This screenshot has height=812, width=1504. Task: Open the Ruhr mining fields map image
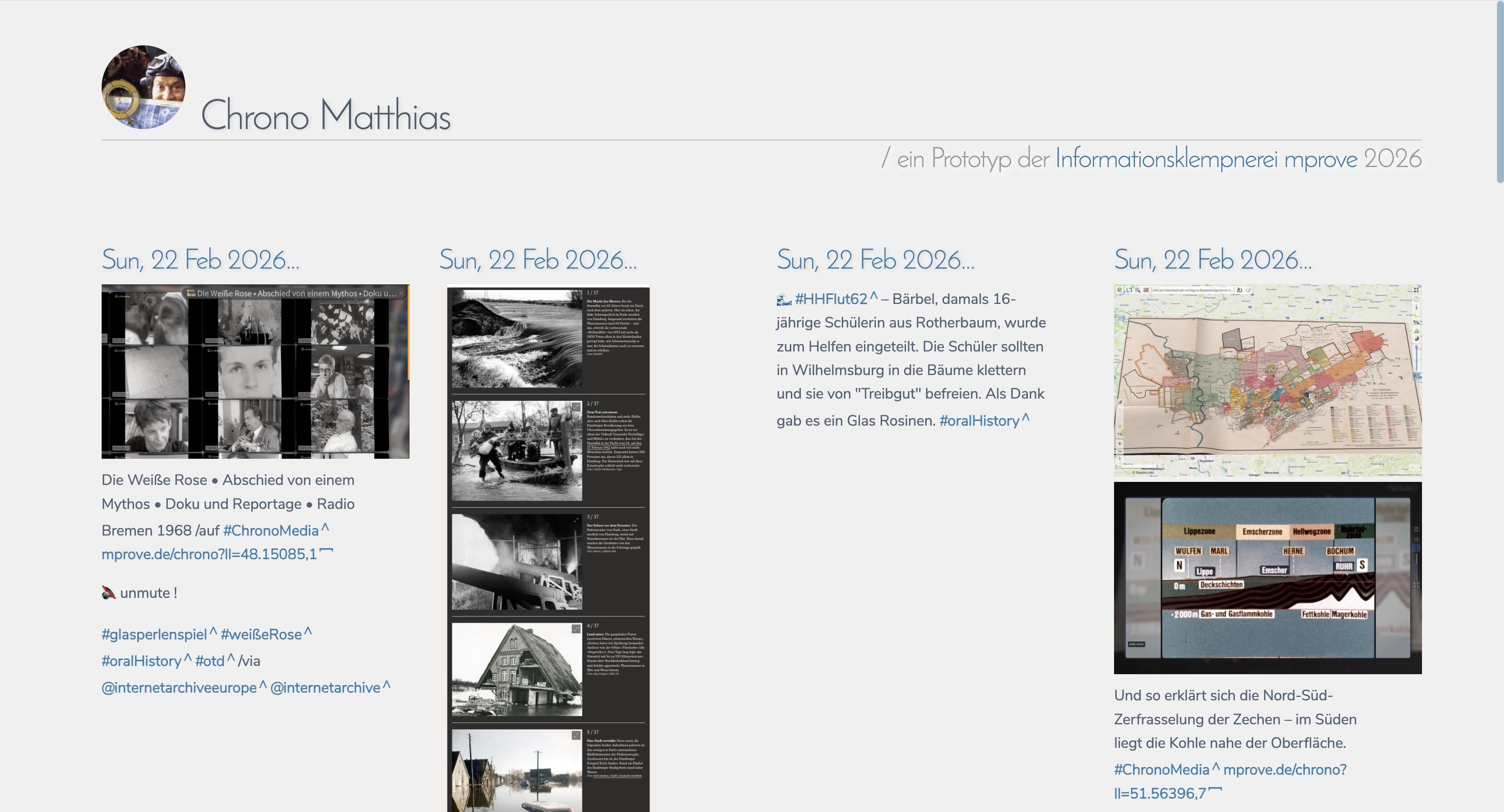coord(1268,381)
